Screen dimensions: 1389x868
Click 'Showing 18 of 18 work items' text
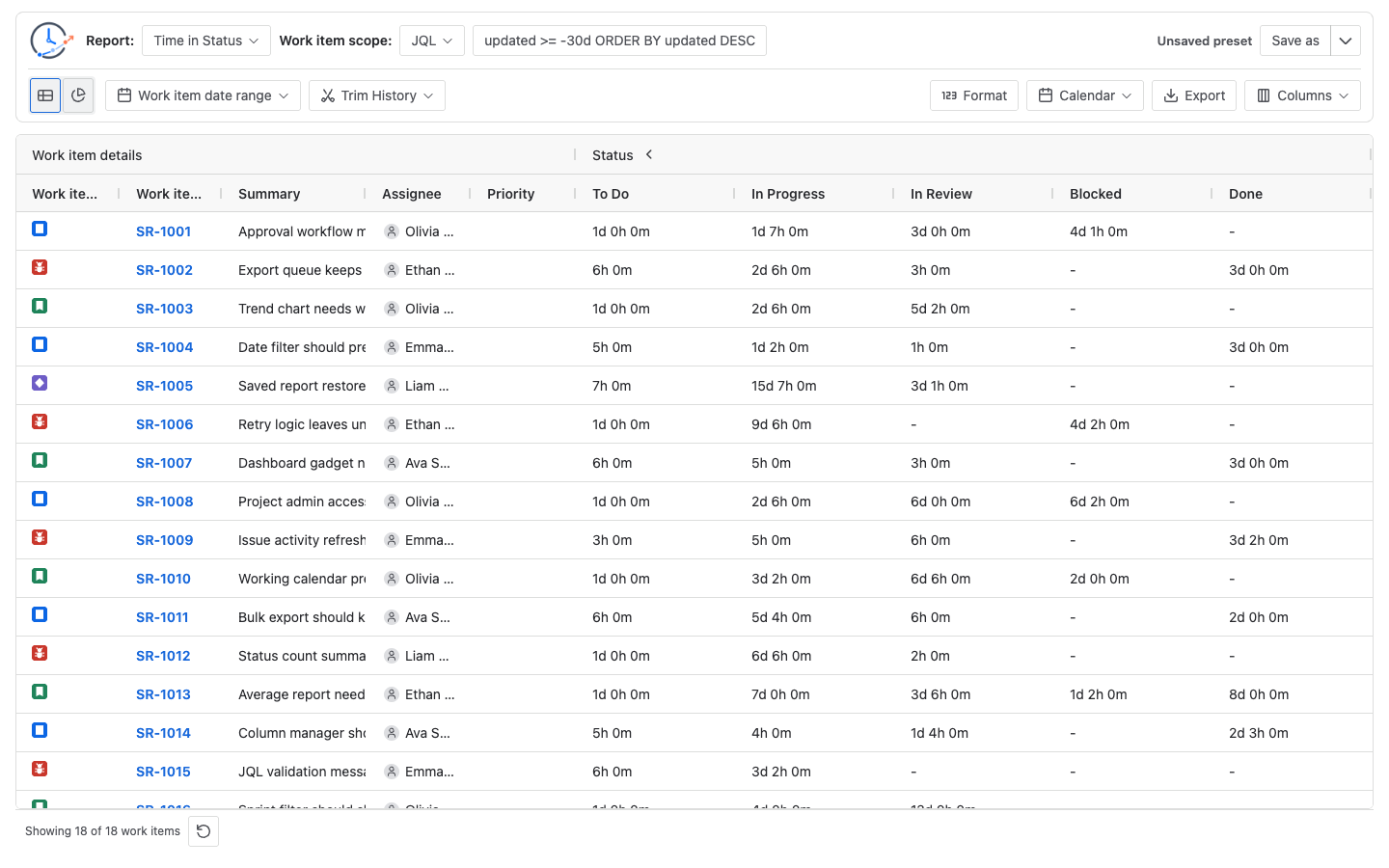tap(102, 831)
